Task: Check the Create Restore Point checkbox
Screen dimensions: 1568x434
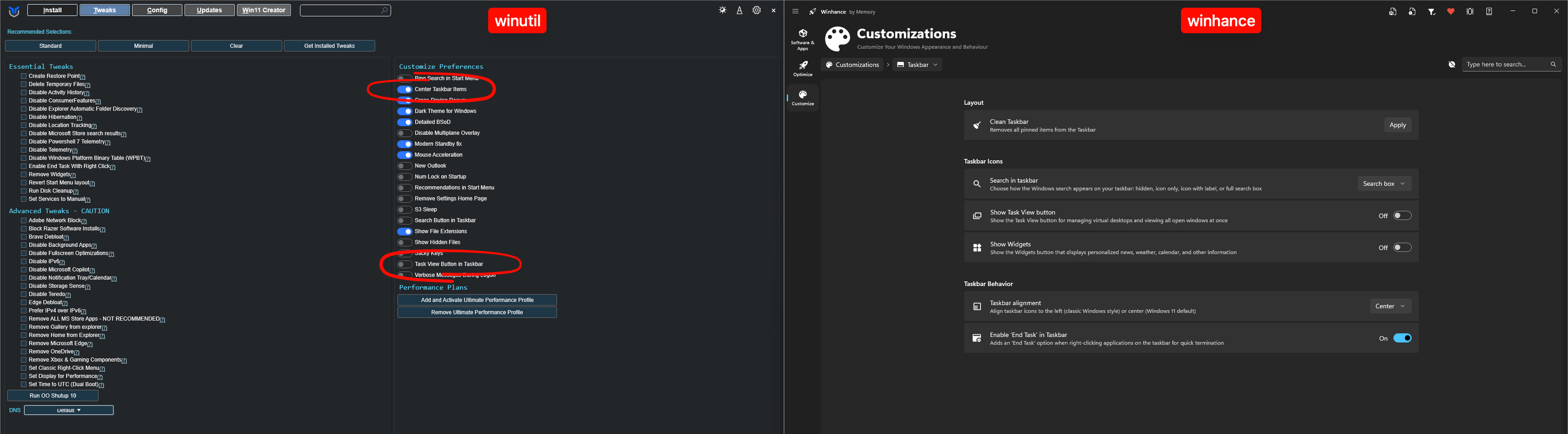Action: coord(24,76)
